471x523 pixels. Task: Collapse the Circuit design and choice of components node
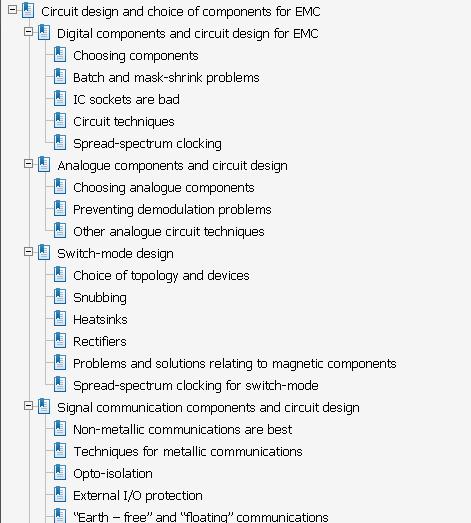12,10
